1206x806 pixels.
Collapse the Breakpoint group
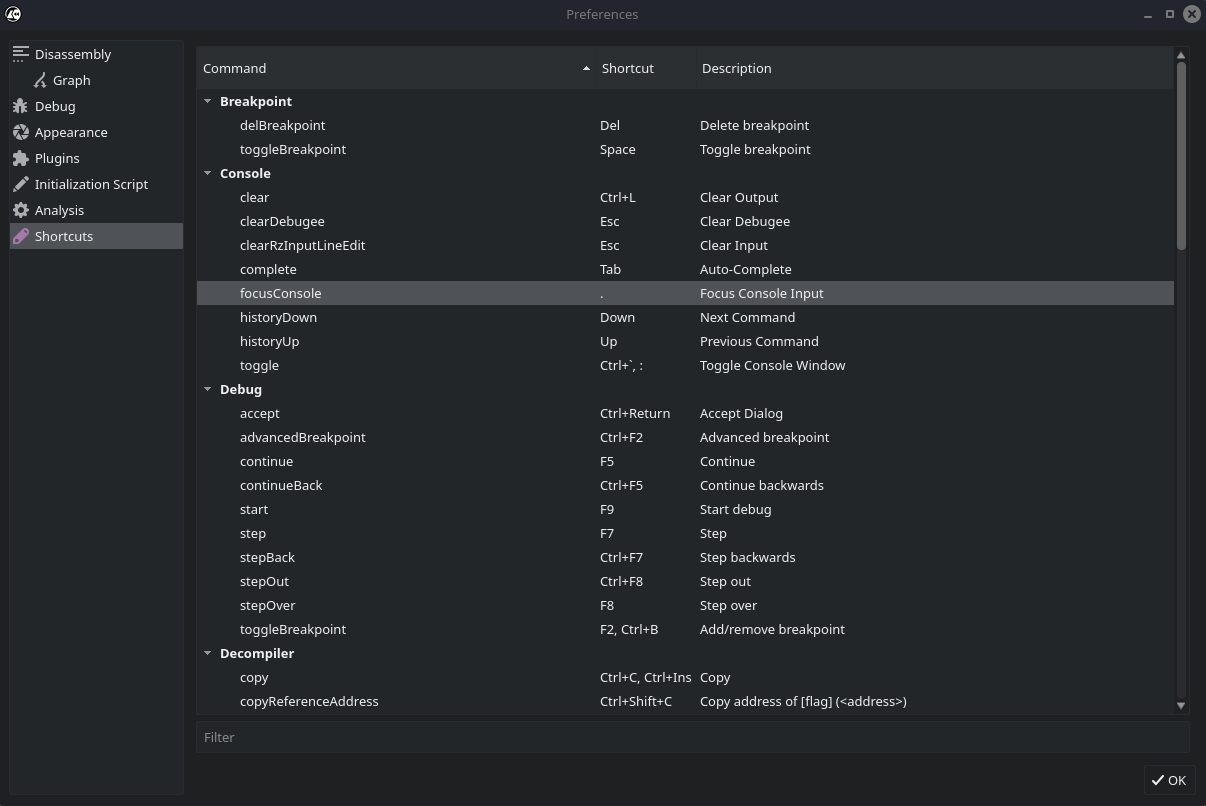tap(208, 101)
